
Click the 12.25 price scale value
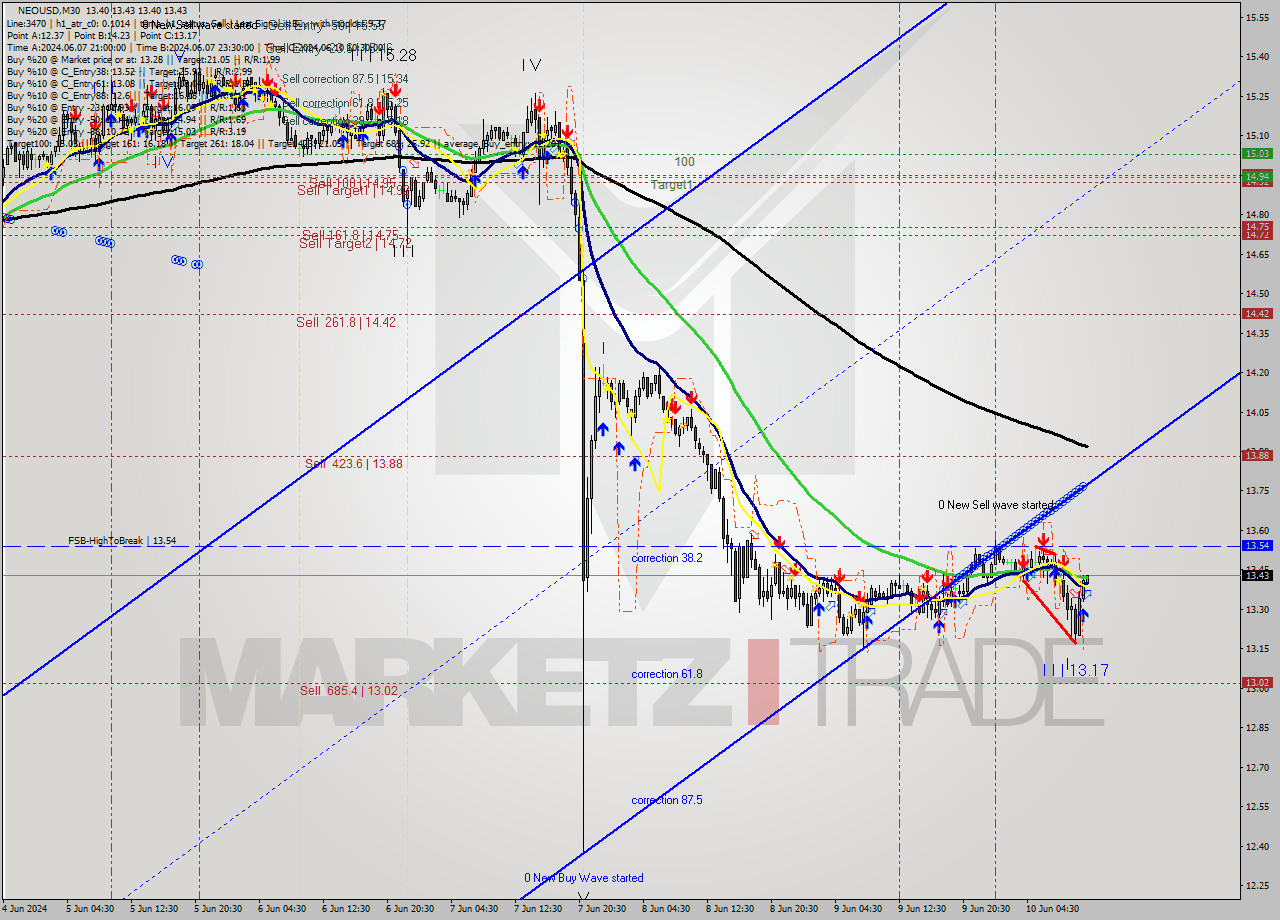[1256, 886]
